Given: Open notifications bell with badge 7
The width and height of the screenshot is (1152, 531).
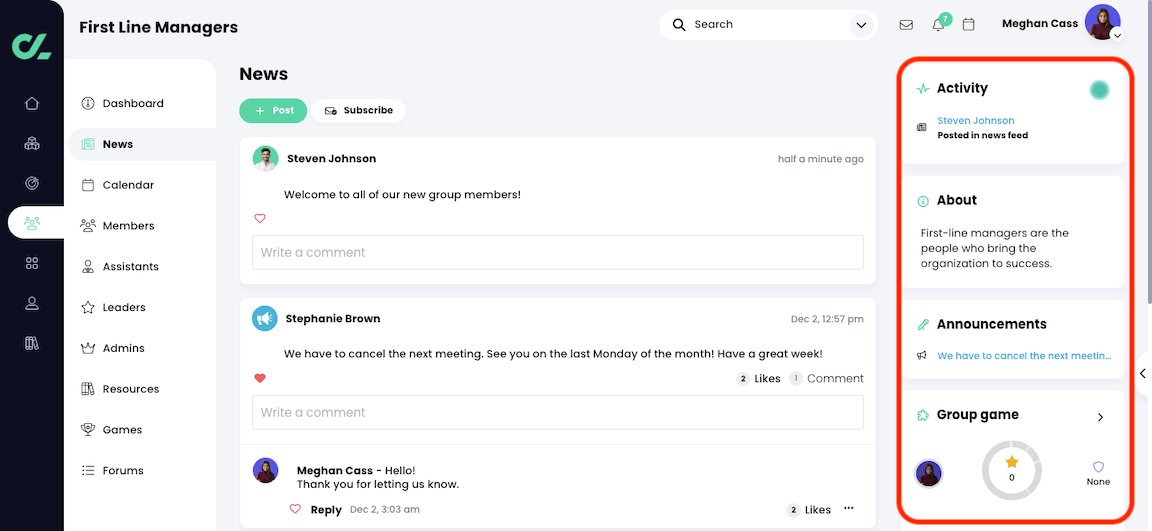Looking at the screenshot, I should [x=940, y=24].
